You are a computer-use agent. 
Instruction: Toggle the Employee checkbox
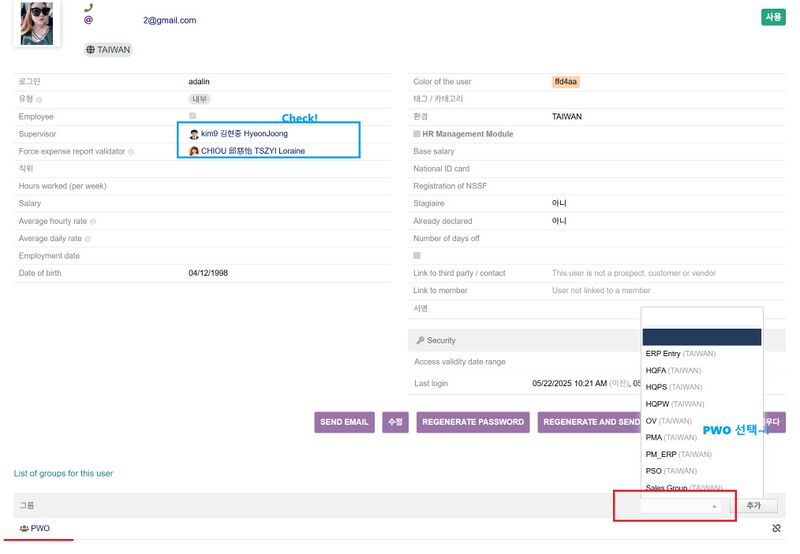[x=193, y=117]
